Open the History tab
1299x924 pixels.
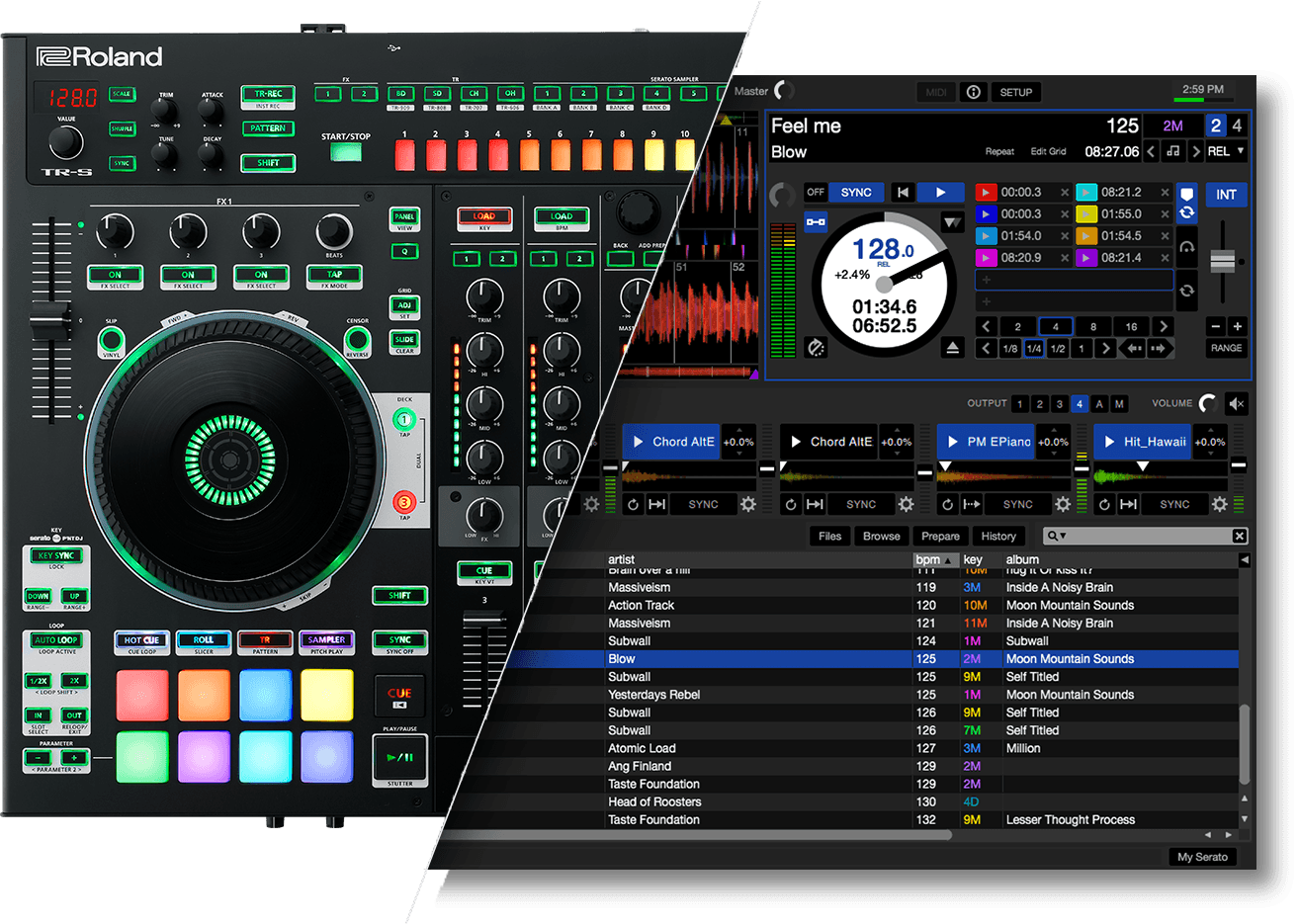(998, 536)
